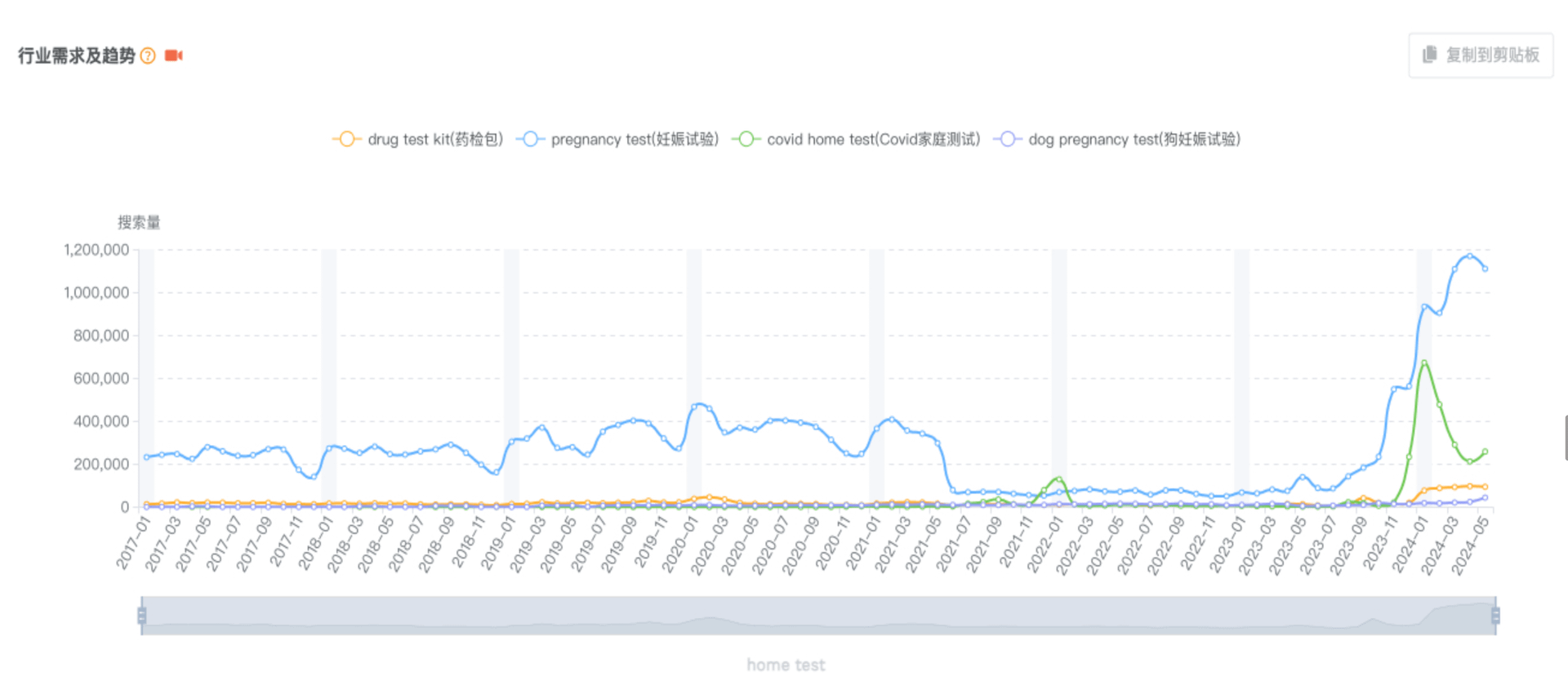Click left handle of time range slider
Image resolution: width=1568 pixels, height=690 pixels.
[142, 616]
